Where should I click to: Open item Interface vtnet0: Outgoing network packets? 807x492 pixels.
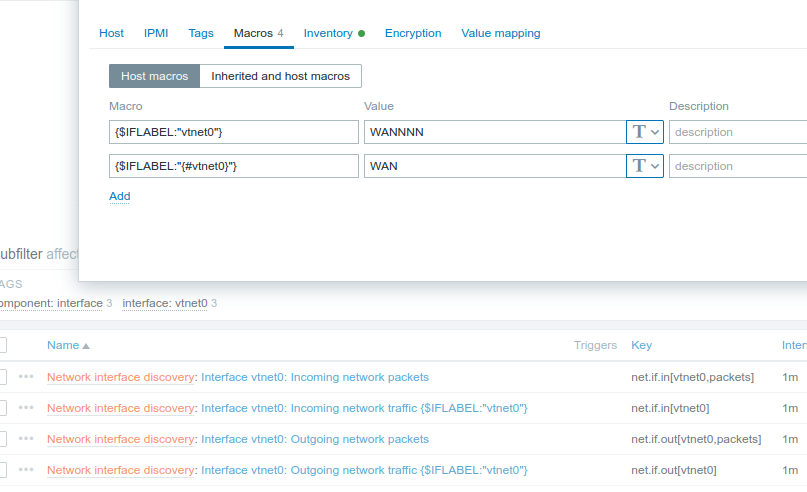(x=314, y=439)
